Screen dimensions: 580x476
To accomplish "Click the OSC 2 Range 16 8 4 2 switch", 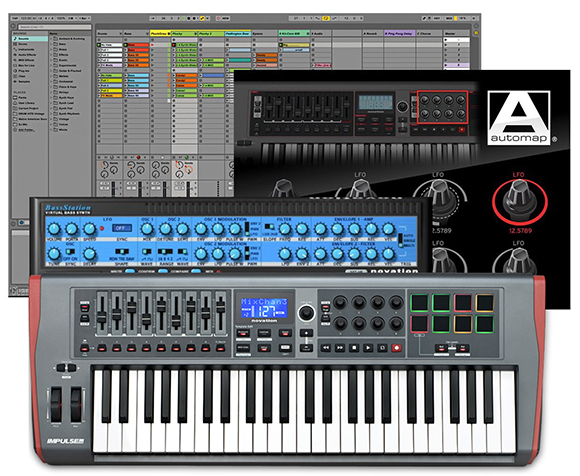I will tap(165, 251).
